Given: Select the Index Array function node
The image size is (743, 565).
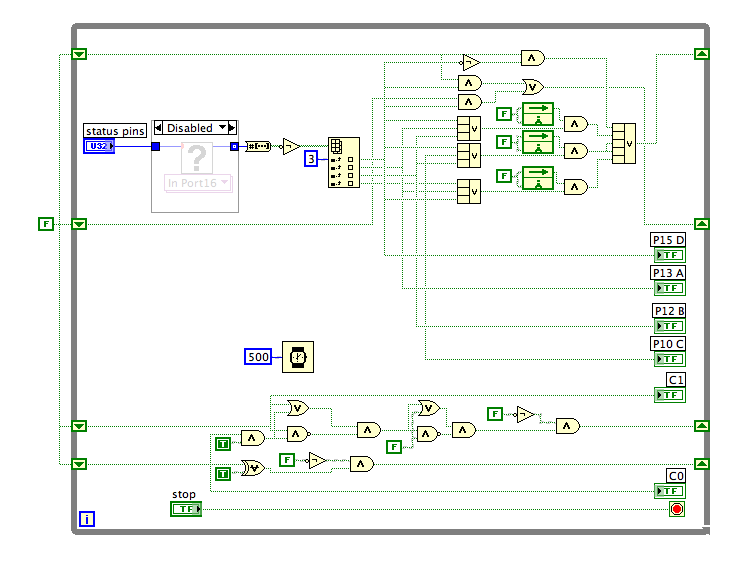Looking at the screenshot, I should [342, 163].
